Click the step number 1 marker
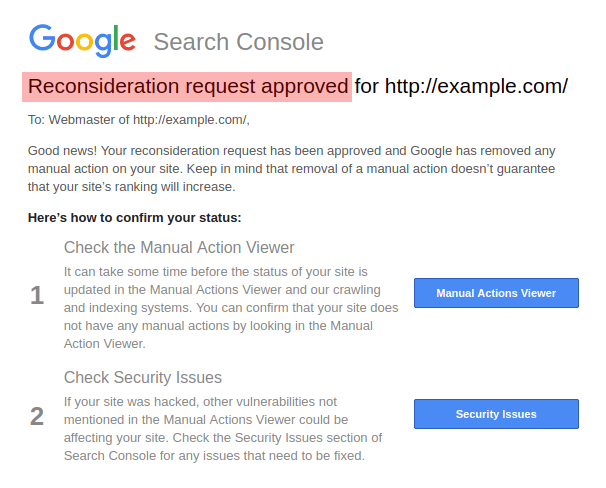 point(37,295)
